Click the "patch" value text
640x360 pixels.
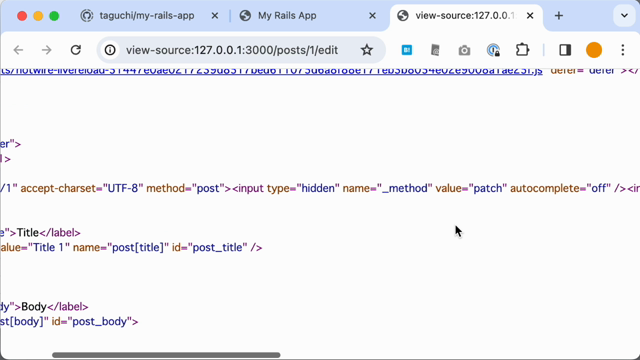(x=488, y=189)
